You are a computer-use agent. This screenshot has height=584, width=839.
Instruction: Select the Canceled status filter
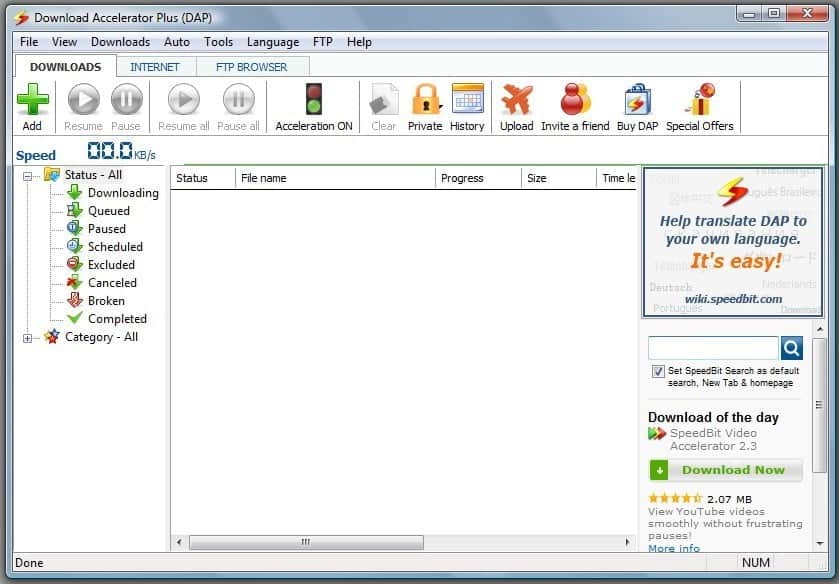point(112,283)
